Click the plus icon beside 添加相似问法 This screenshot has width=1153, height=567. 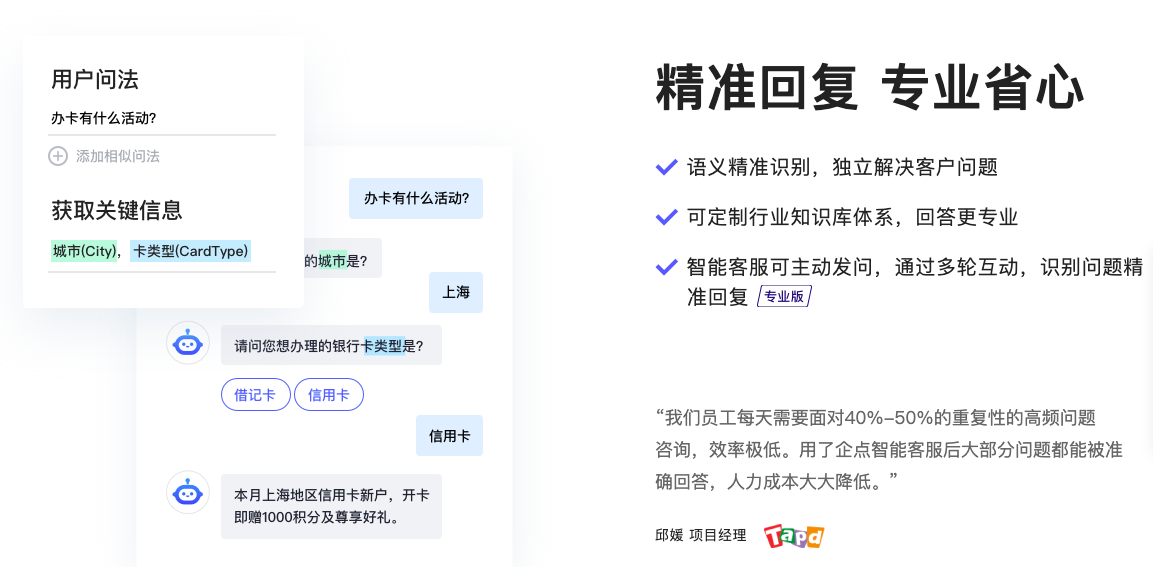pos(58,156)
